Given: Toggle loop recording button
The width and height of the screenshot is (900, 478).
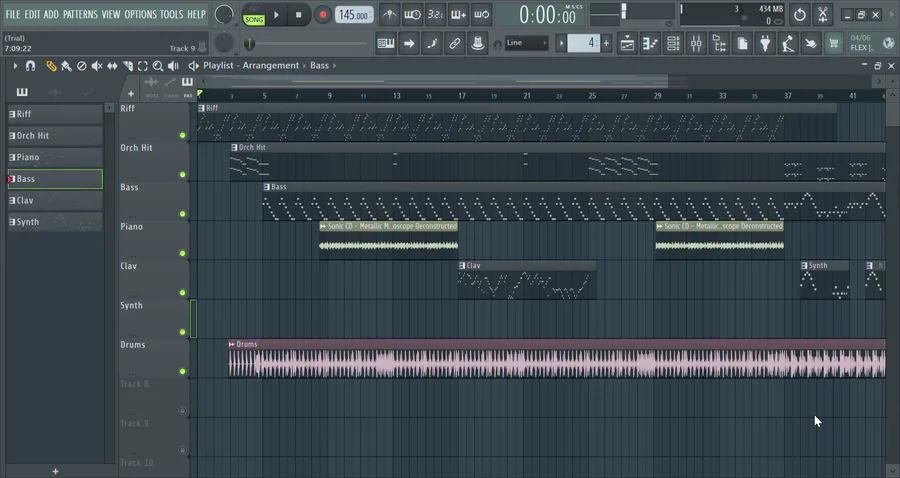Looking at the screenshot, I should coord(481,15).
